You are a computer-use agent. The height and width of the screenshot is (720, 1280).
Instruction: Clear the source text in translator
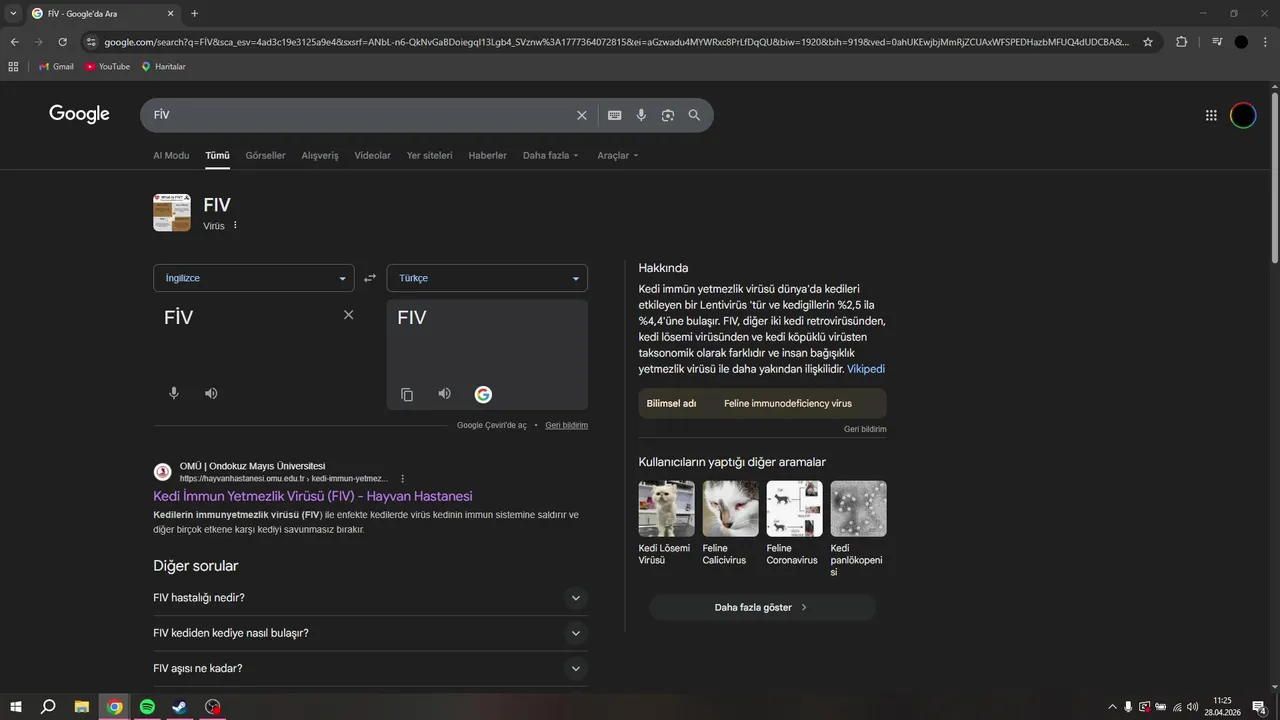click(348, 315)
